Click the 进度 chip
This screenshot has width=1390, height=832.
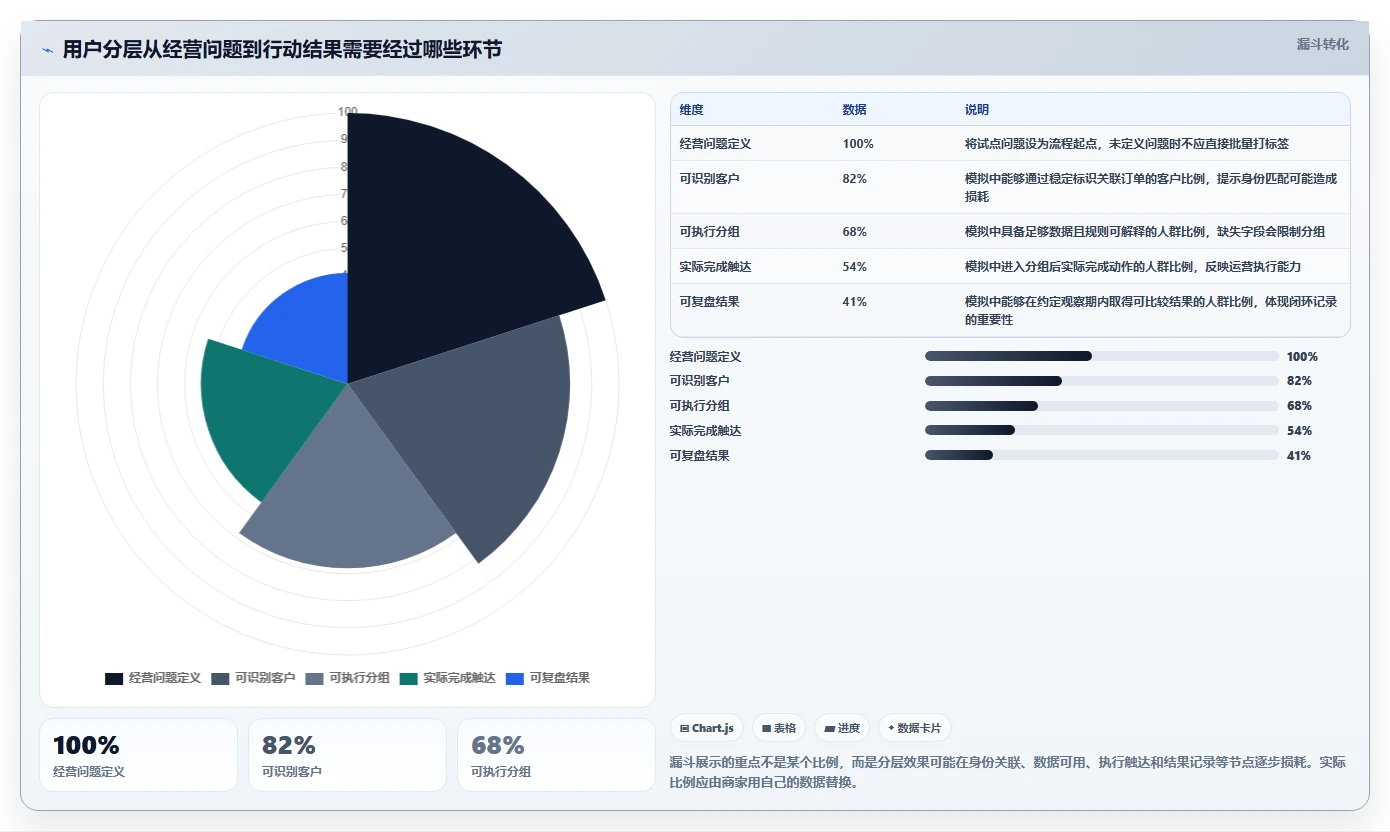coord(842,728)
